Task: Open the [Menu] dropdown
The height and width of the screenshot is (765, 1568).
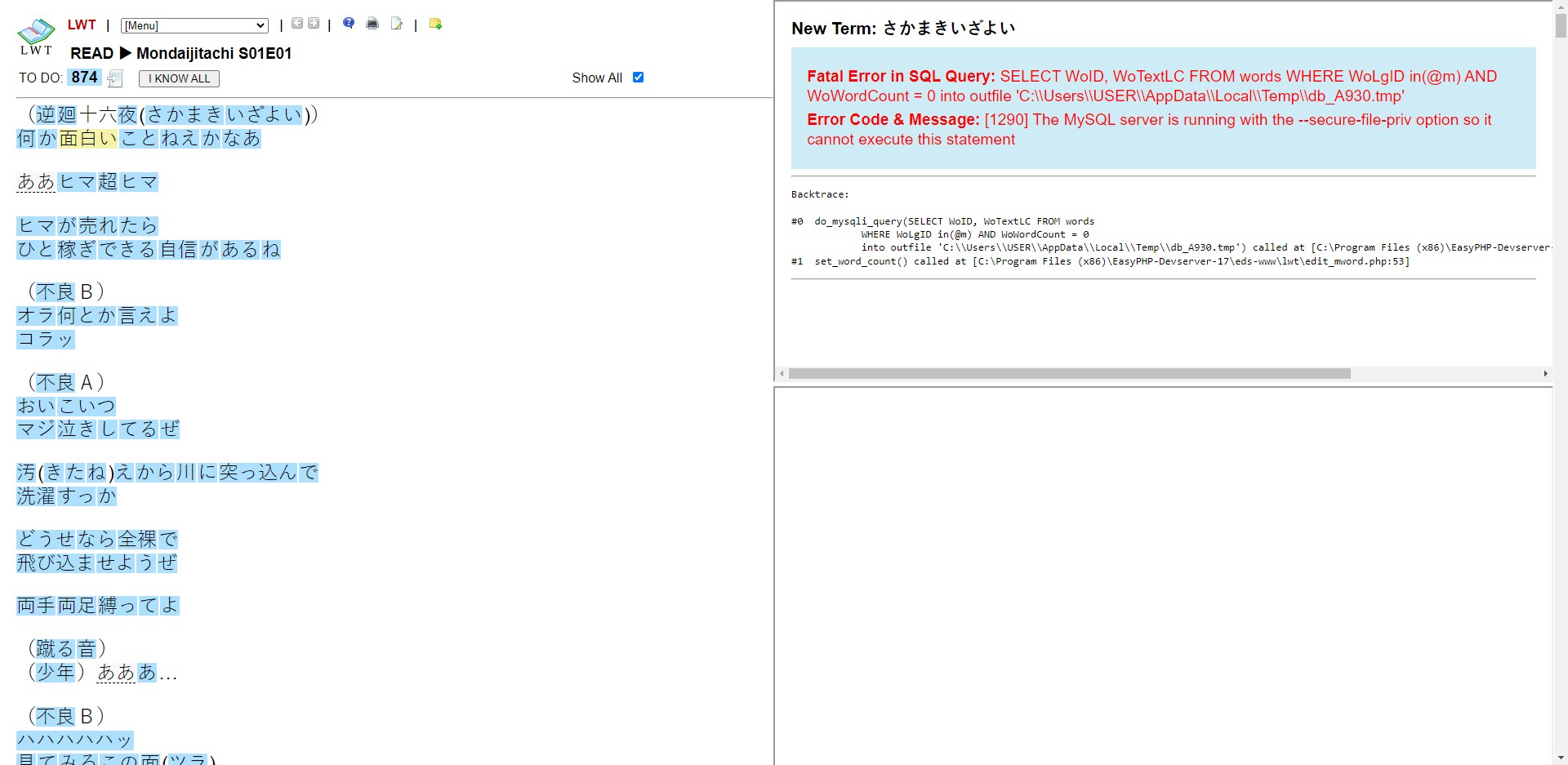Action: tap(194, 25)
